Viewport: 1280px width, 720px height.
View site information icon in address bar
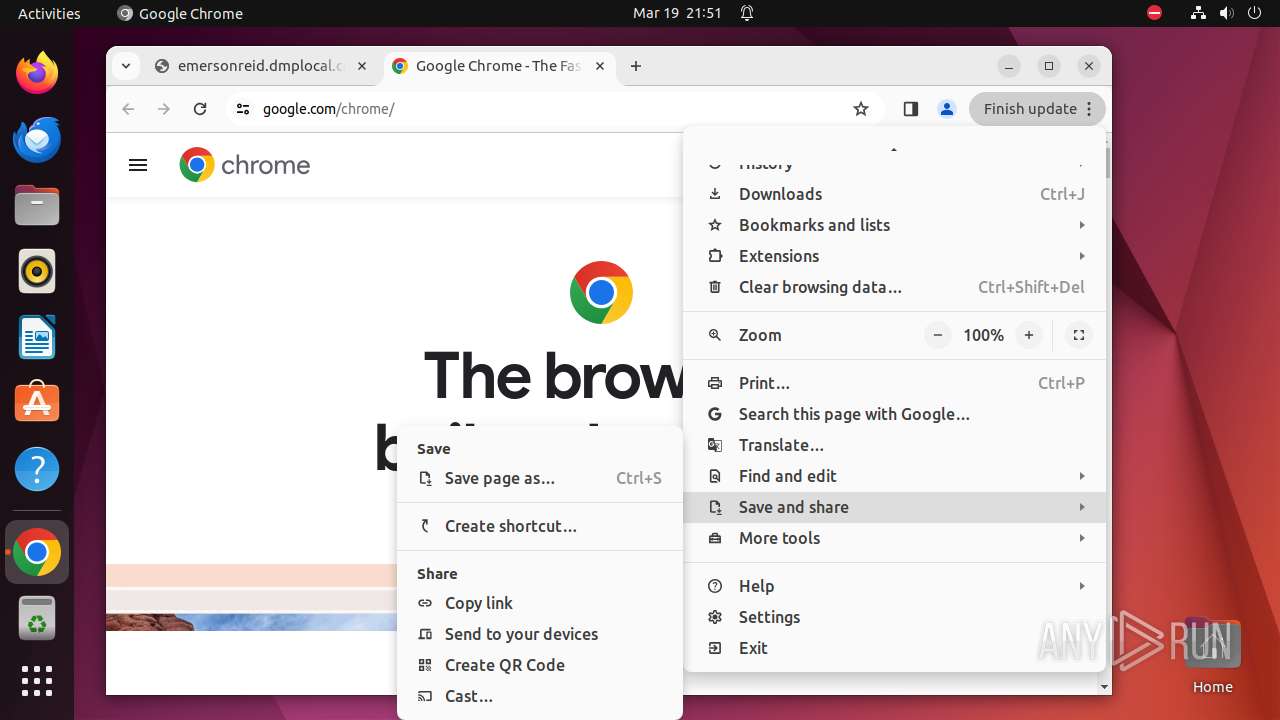[x=242, y=109]
